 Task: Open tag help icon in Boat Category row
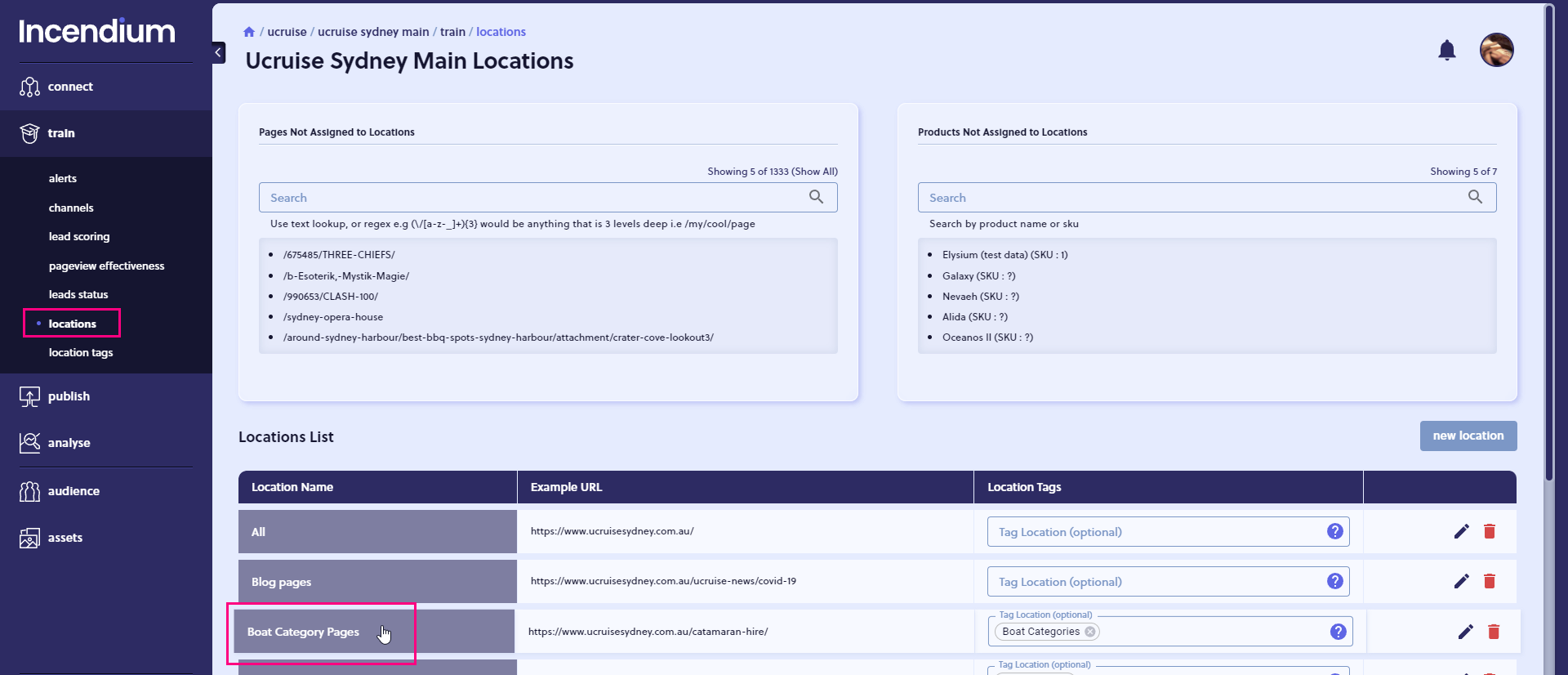(1338, 632)
